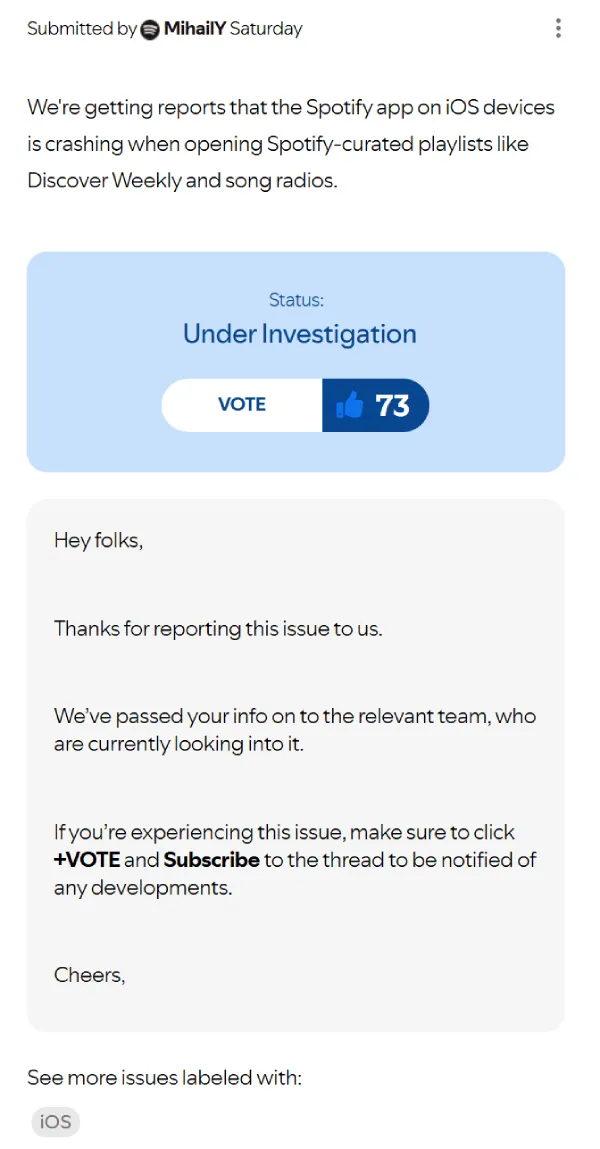
Task: Click the bold +VOTE text in reply
Action: point(87,860)
